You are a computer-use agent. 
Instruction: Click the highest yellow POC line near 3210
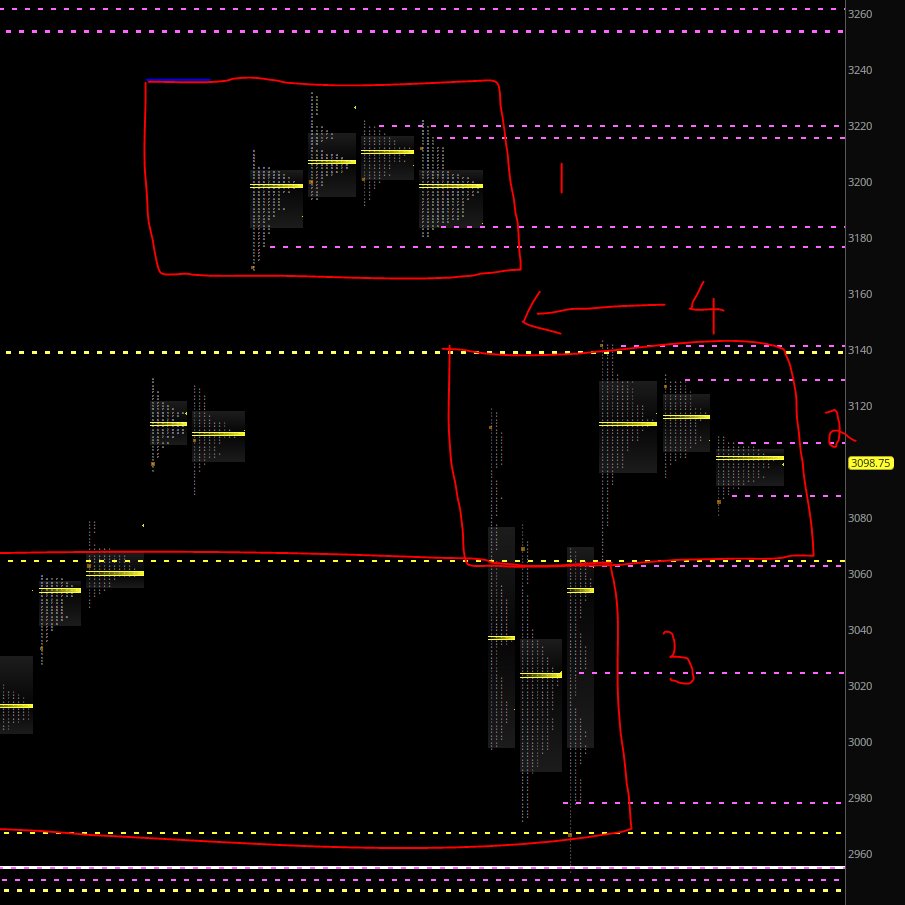click(x=387, y=152)
